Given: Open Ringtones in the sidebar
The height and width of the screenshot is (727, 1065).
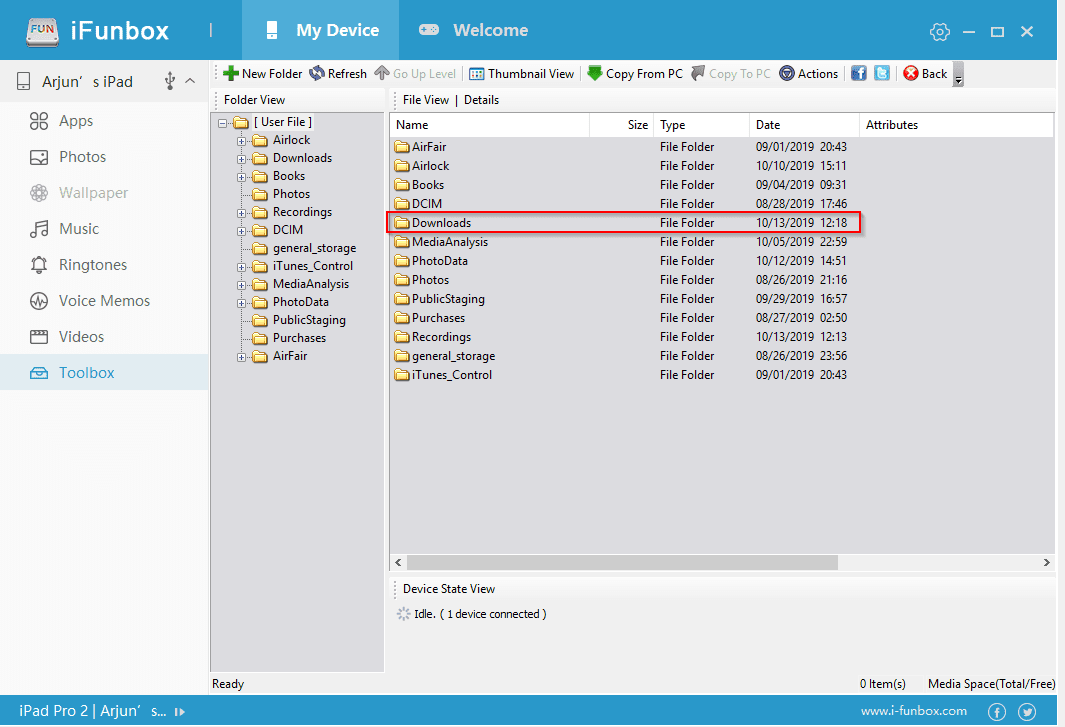Looking at the screenshot, I should 105,265.
